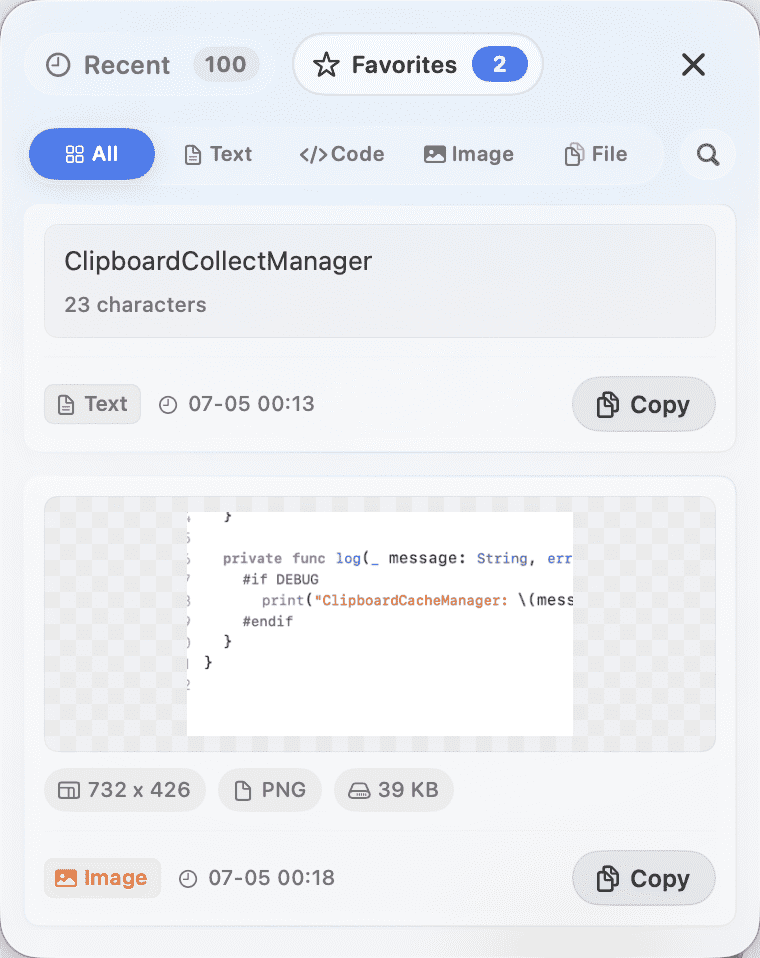The image size is (760, 958).
Task: Click the 39 KB file size tag
Action: pos(393,790)
